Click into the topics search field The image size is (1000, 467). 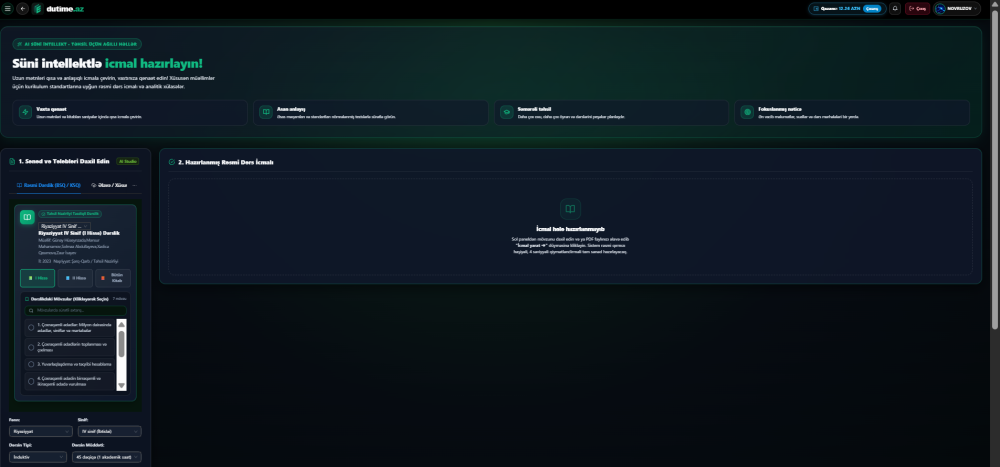[75, 311]
